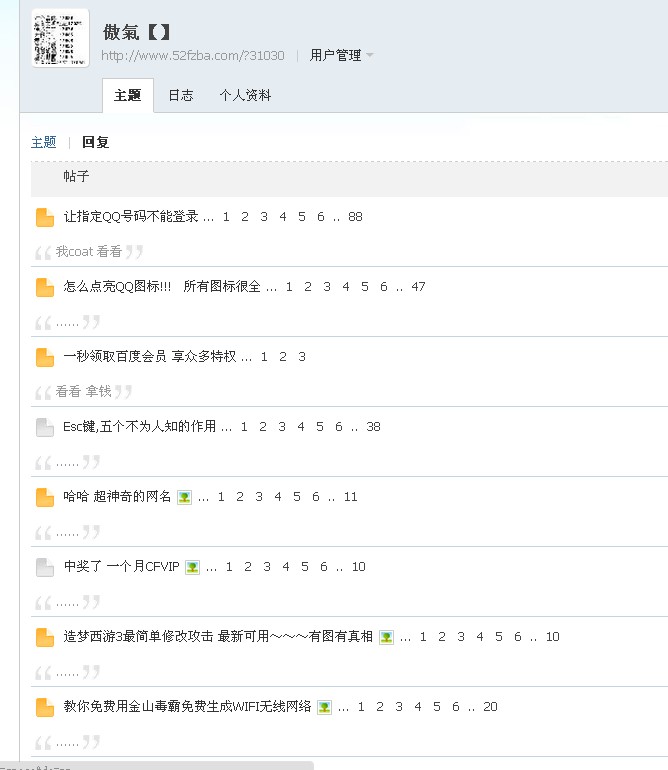Image resolution: width=668 pixels, height=770 pixels.
Task: Click gray folder icon for Esc键 thread
Action: [x=45, y=427]
